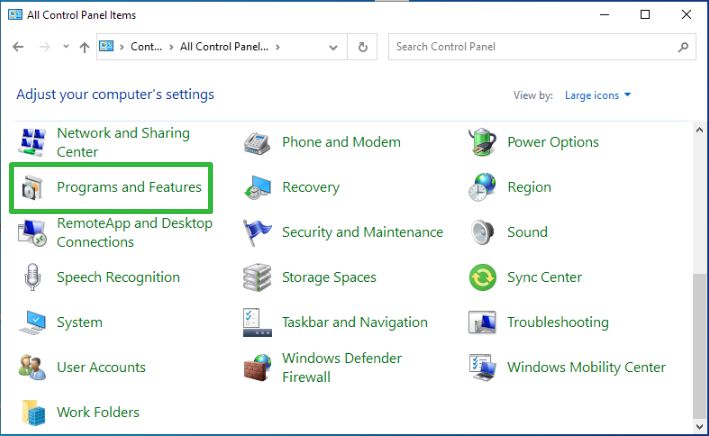Refresh the Control Panel view

coord(363,47)
